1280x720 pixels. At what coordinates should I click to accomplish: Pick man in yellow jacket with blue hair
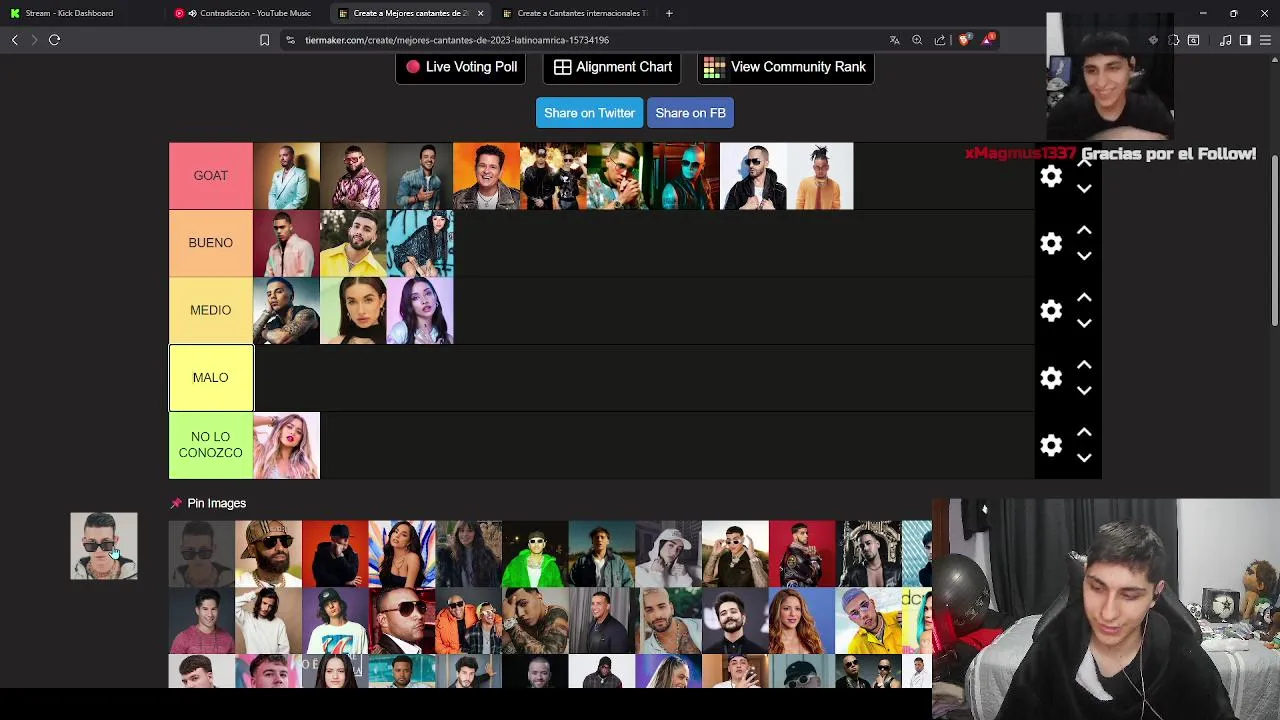point(868,620)
